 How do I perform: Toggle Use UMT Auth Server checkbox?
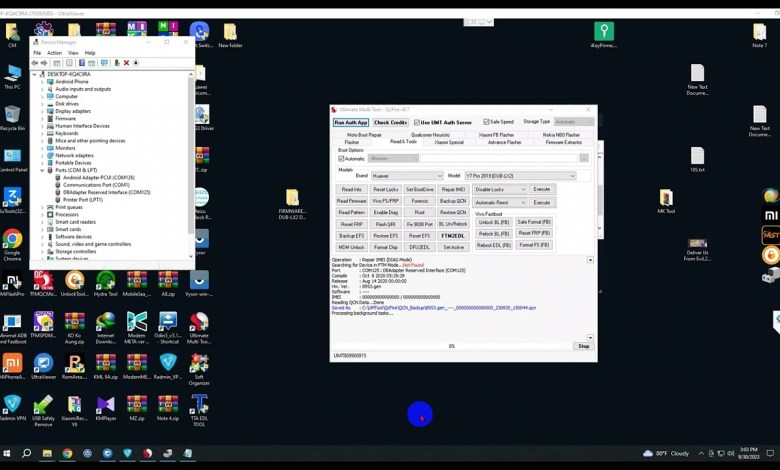(x=417, y=122)
